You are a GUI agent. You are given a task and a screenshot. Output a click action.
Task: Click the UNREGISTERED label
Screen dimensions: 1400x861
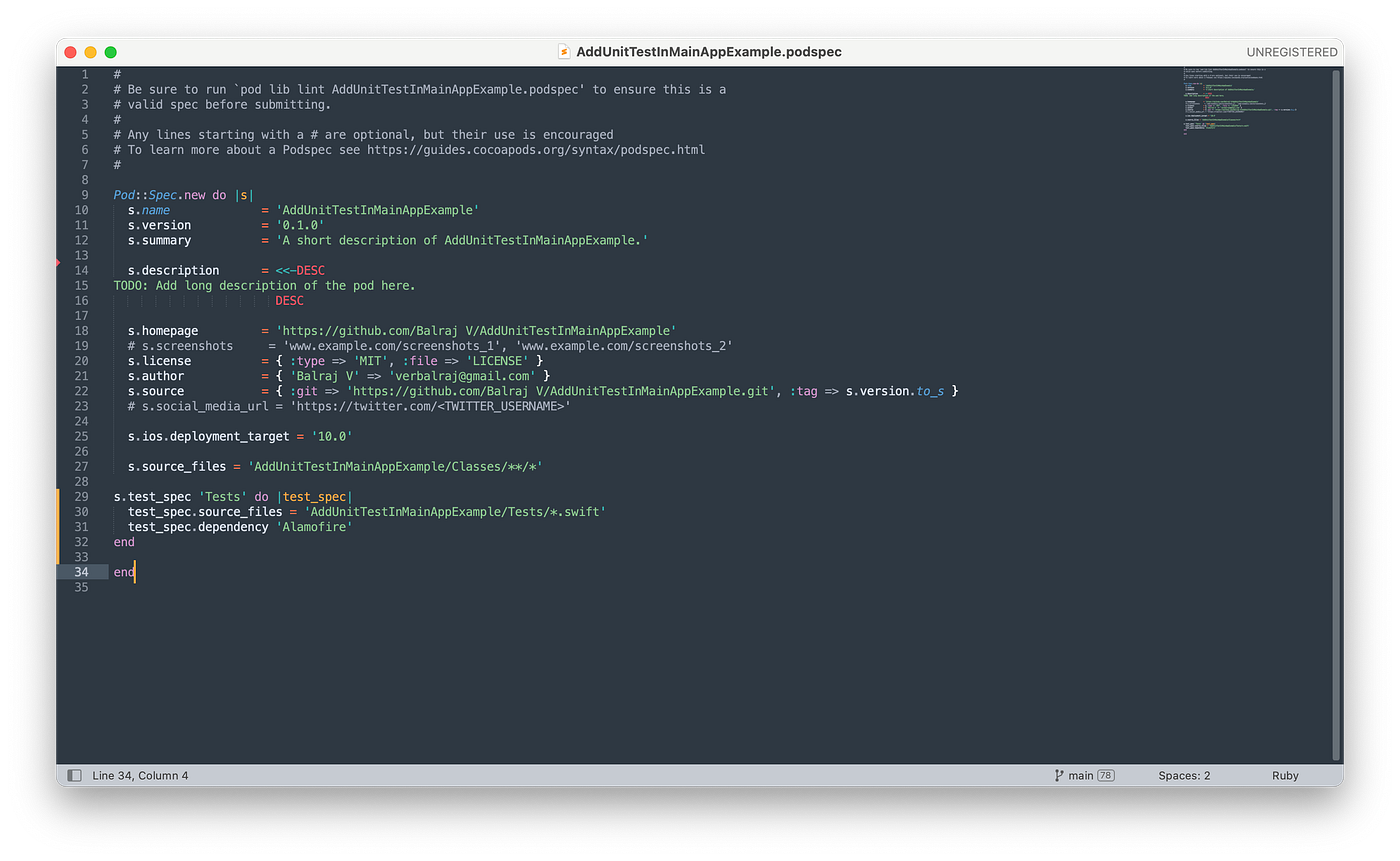pyautogui.click(x=1292, y=52)
